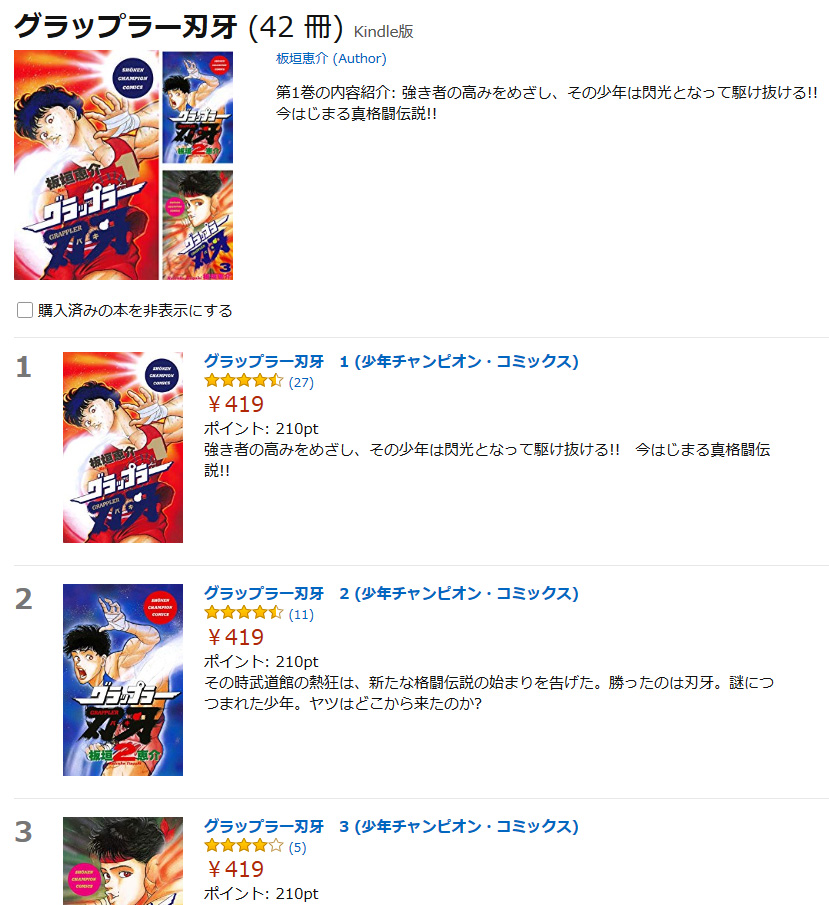Click the large volume 1 cover in the header
The width and height of the screenshot is (829, 905).
point(87,165)
